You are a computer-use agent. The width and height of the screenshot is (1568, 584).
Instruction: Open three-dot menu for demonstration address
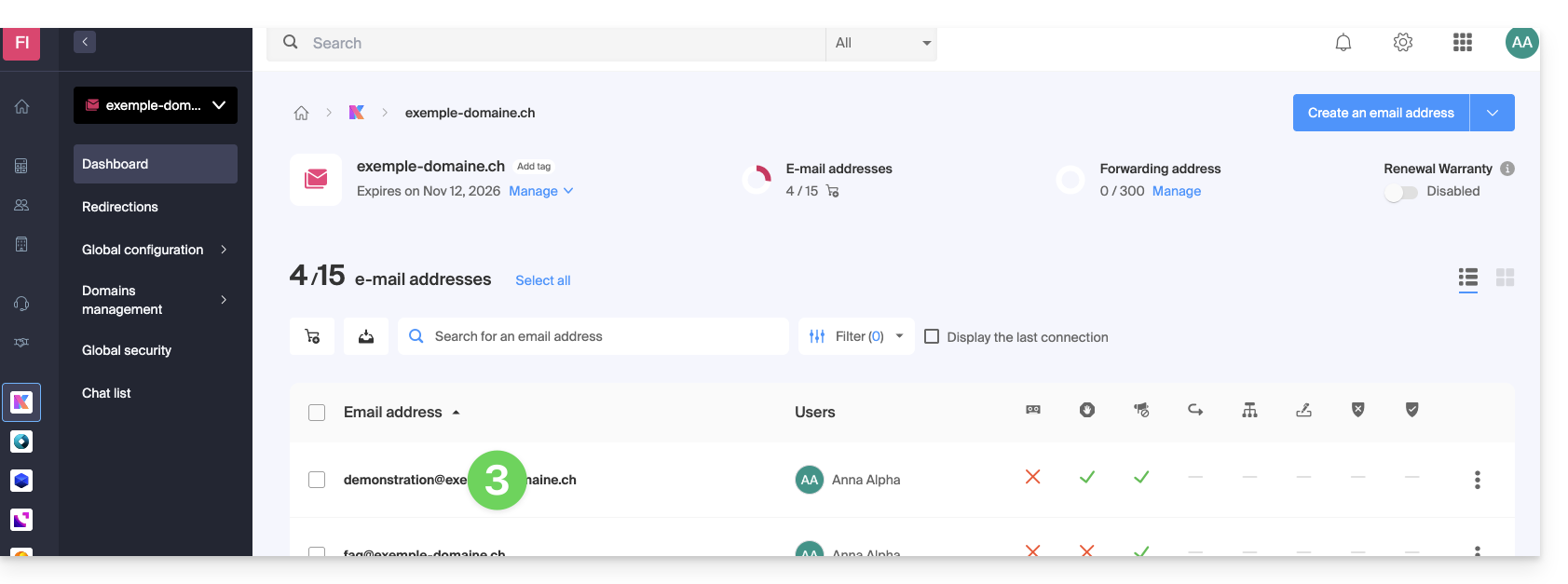click(1477, 480)
